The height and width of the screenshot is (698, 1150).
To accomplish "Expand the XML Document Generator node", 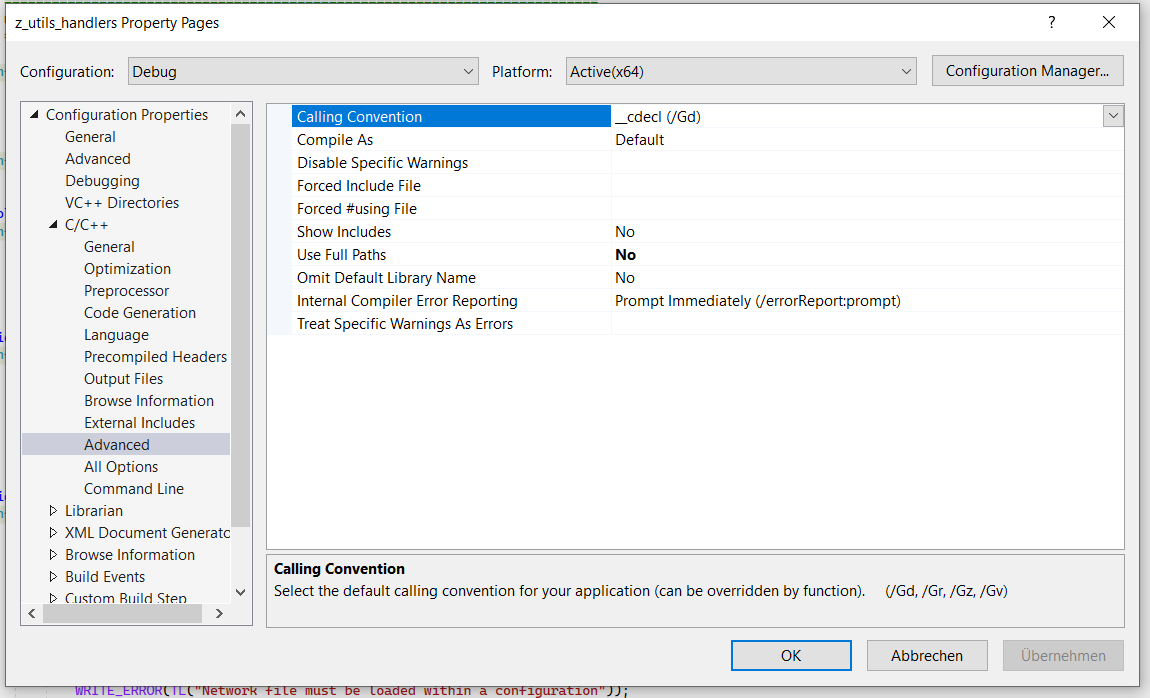I will 55,532.
